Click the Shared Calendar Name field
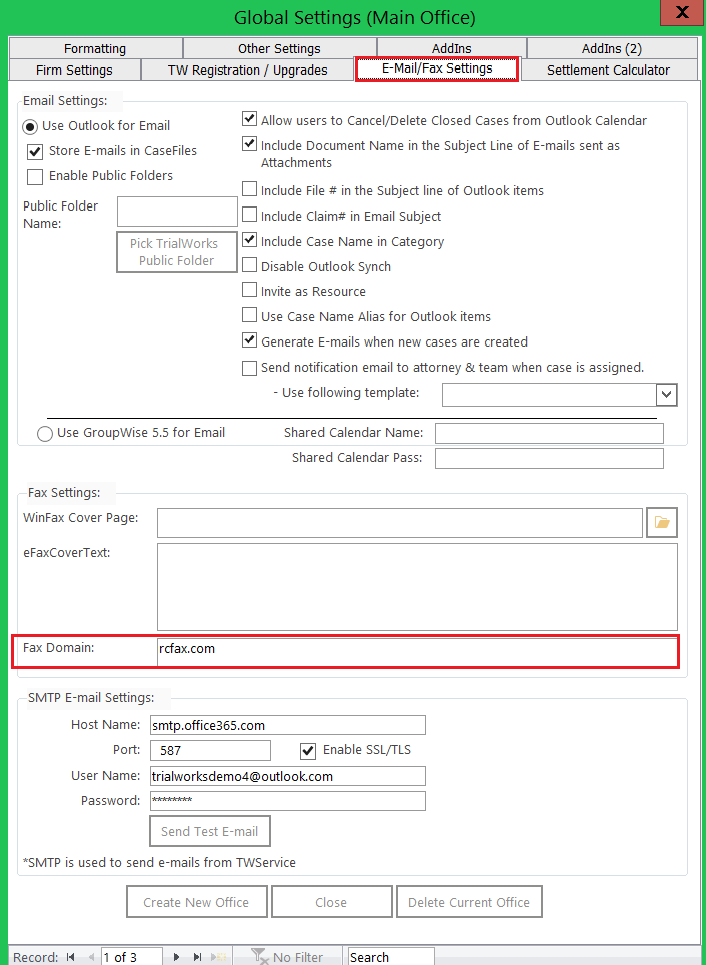 (x=549, y=433)
